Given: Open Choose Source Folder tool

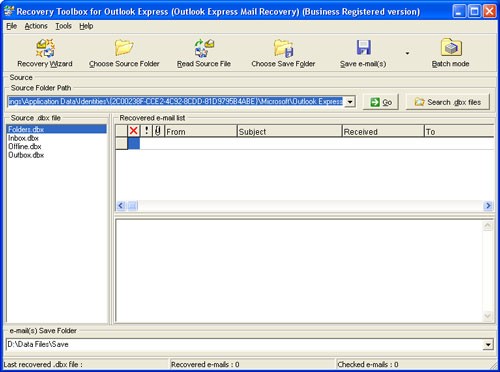Looking at the screenshot, I should tap(124, 53).
